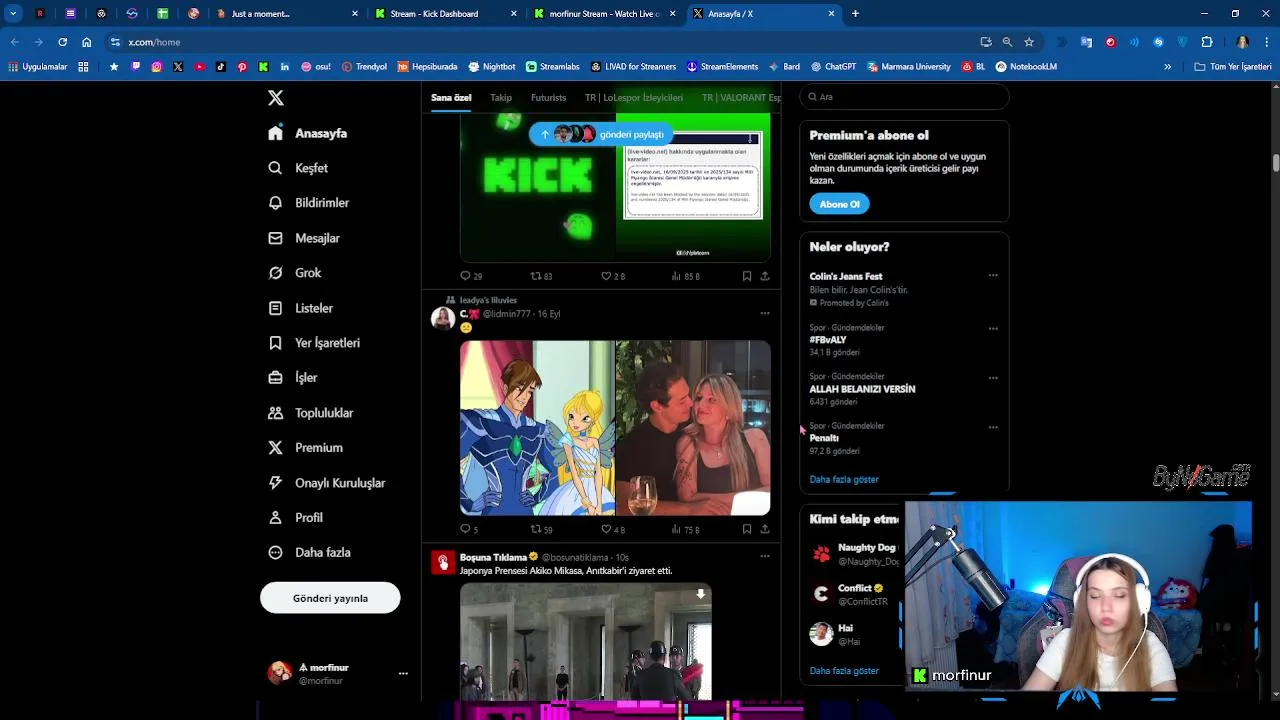This screenshot has width=1280, height=720.
Task: Share the Kick post
Action: tap(765, 276)
